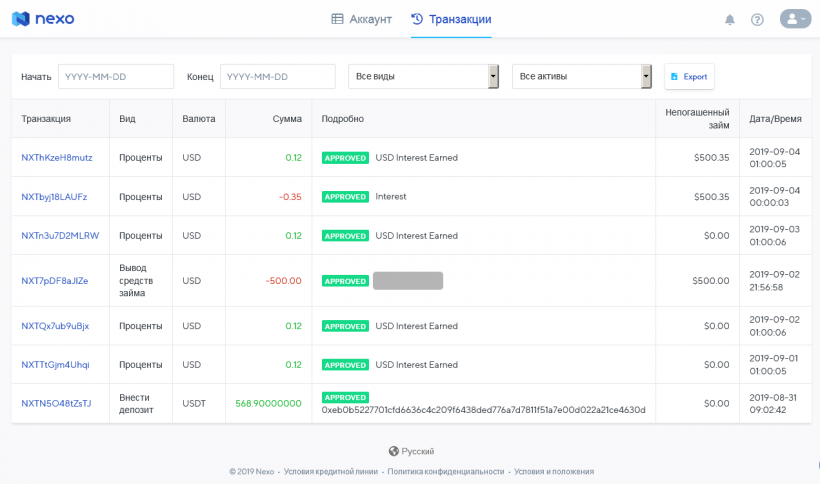The width and height of the screenshot is (820, 484).
Task: Click the globe language icon
Action: point(394,451)
